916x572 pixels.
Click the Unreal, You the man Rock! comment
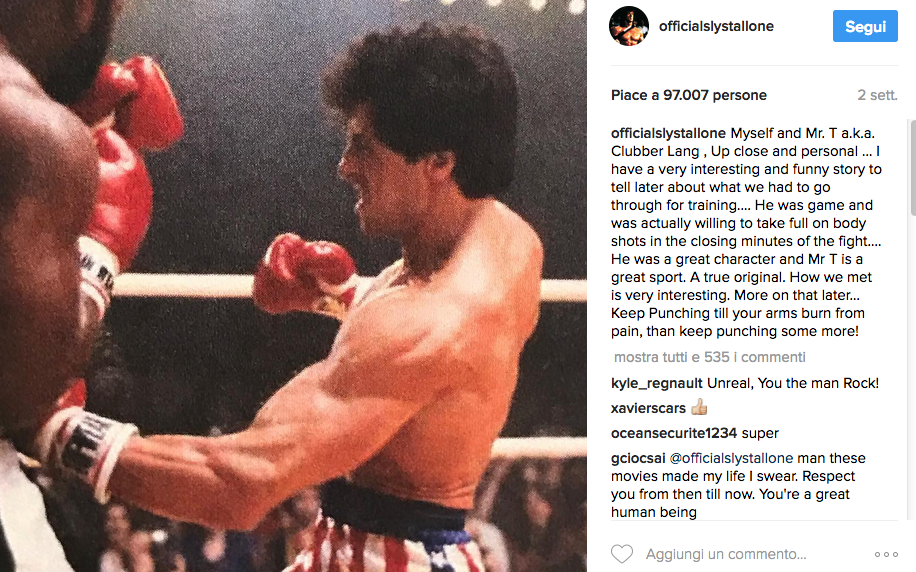click(793, 383)
